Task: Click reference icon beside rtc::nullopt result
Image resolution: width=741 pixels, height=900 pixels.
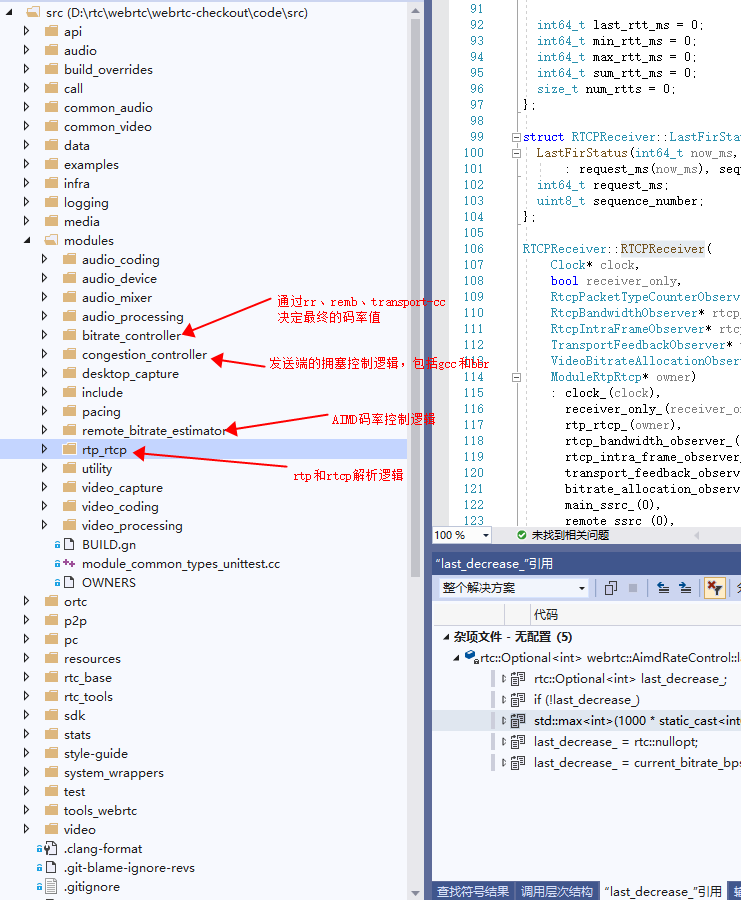Action: [518, 742]
